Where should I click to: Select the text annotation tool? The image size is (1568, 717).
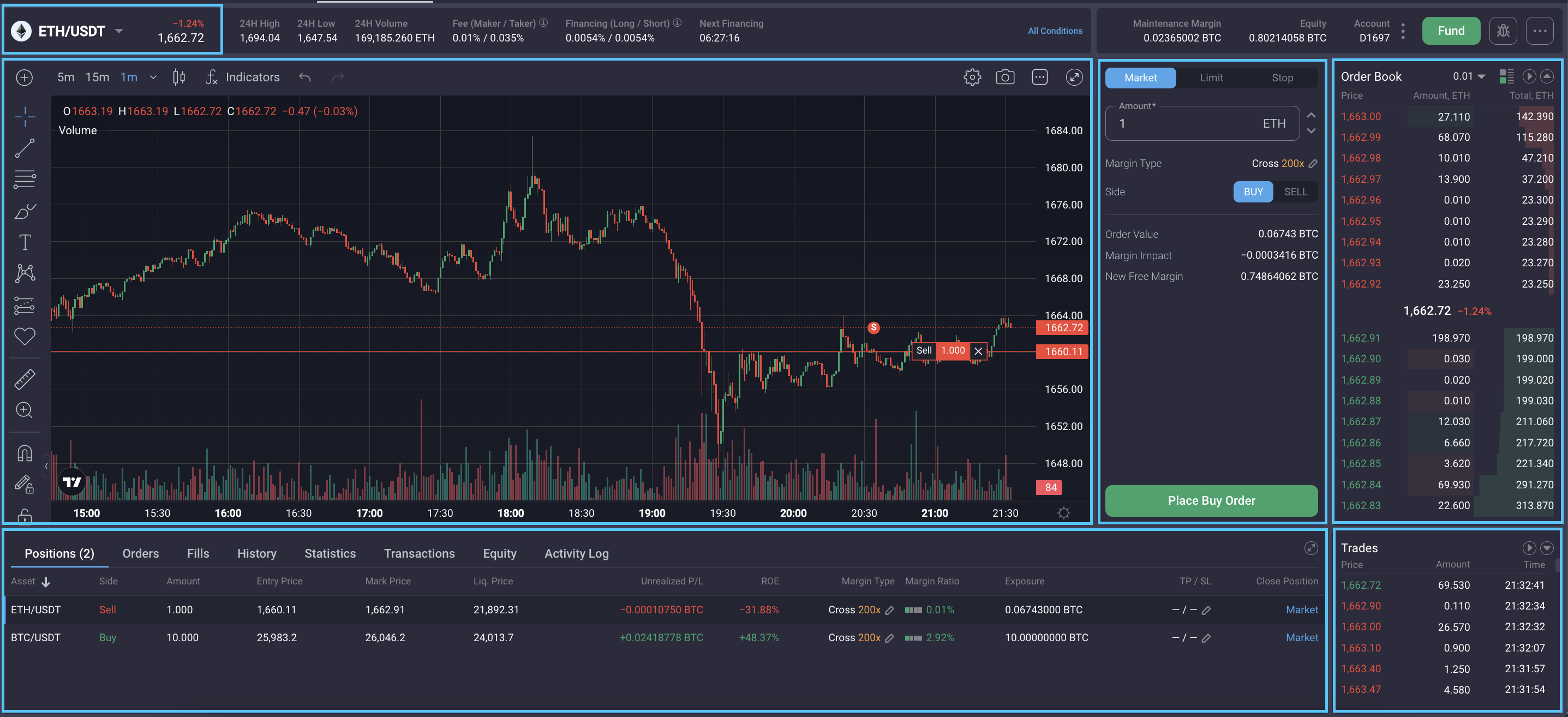click(x=25, y=242)
